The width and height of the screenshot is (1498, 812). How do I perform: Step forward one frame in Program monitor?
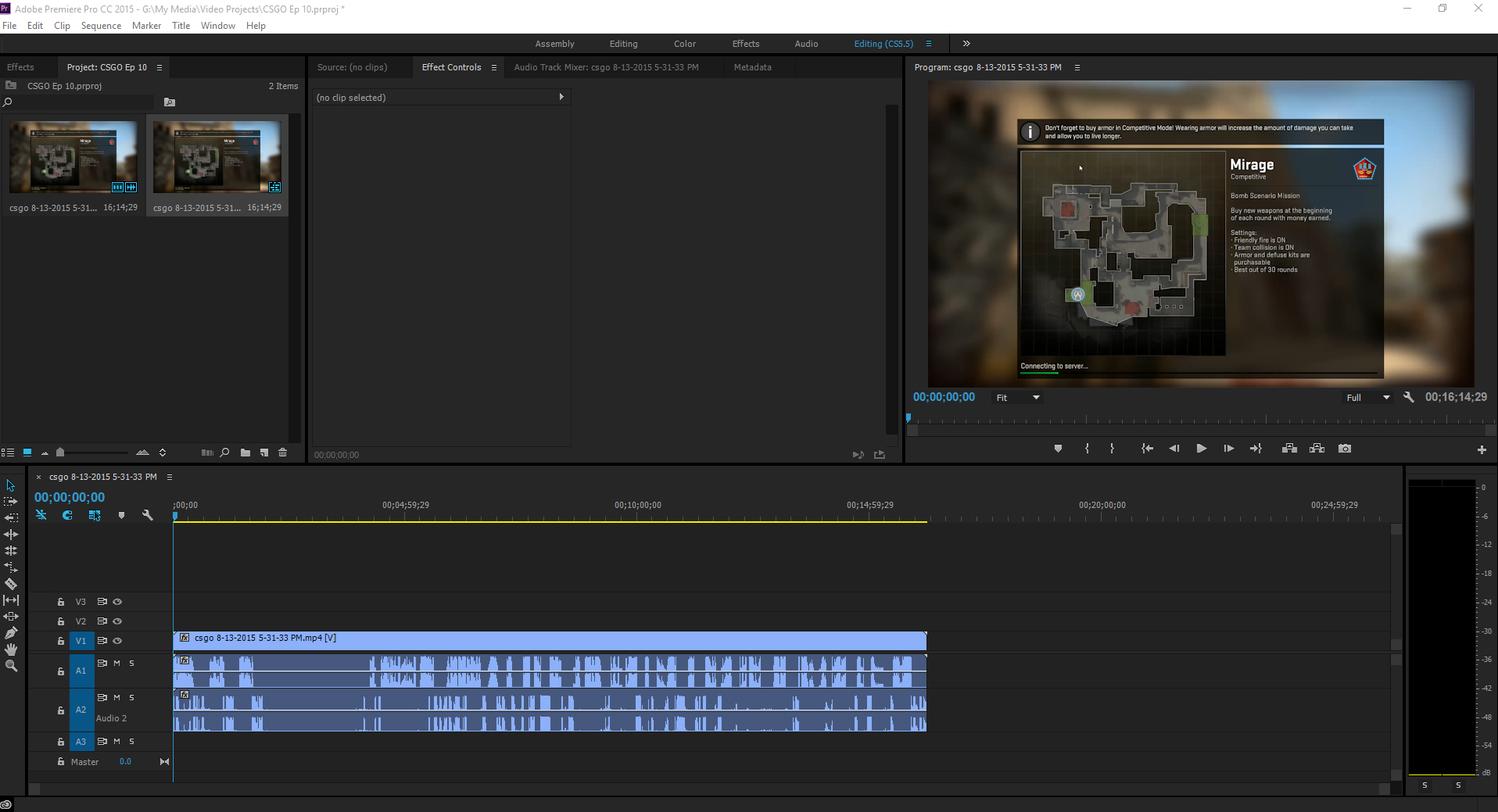[x=1228, y=449]
